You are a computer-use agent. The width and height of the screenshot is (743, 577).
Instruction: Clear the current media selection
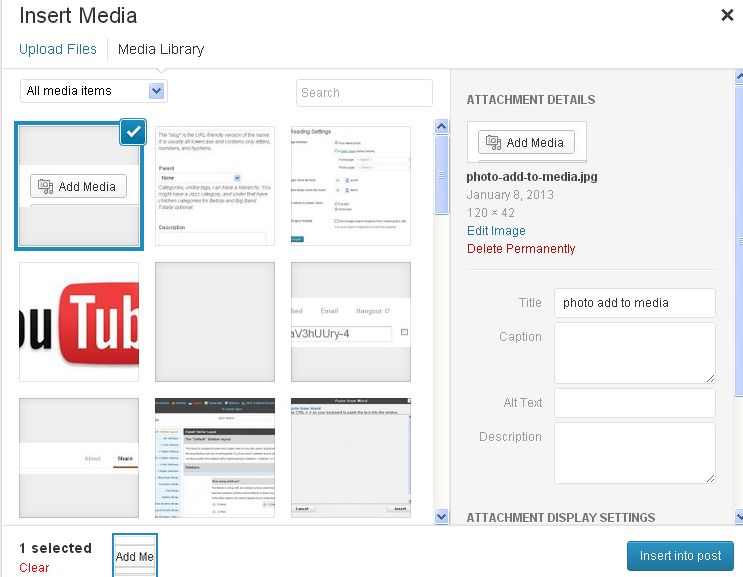tap(34, 568)
